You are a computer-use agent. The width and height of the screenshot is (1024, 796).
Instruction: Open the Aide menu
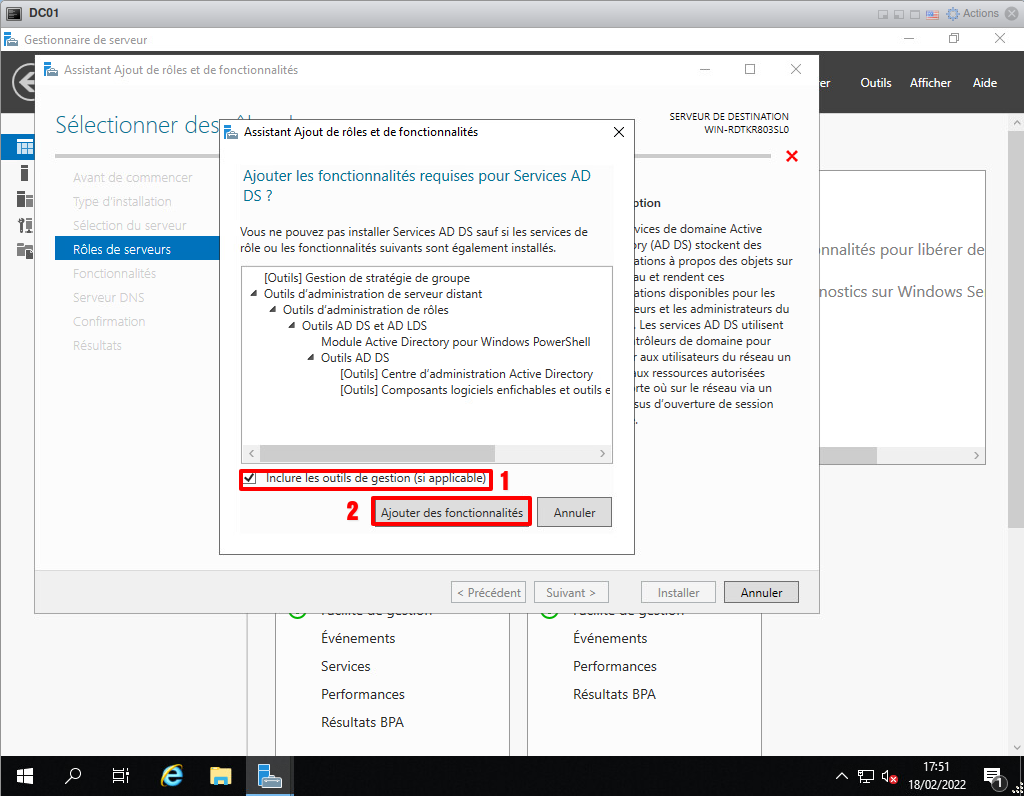(x=984, y=83)
